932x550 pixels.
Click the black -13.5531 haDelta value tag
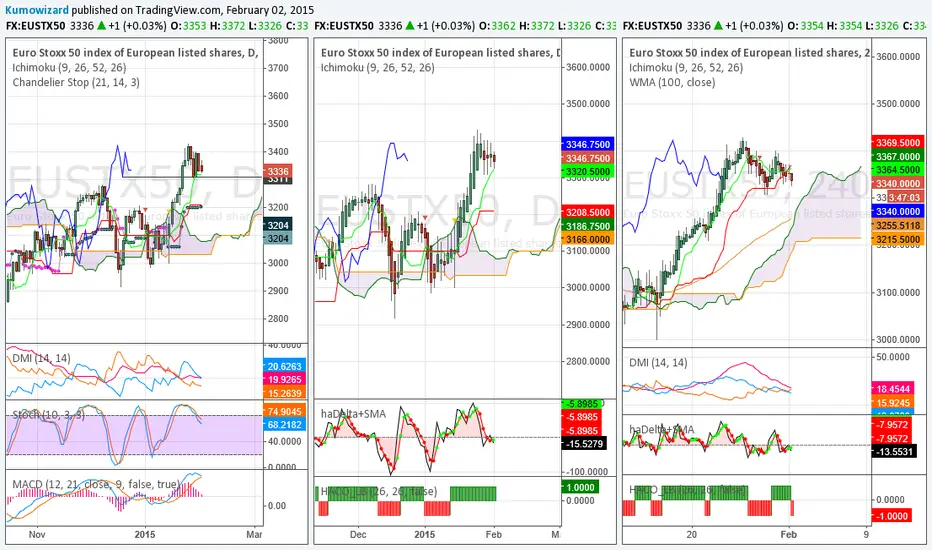tap(893, 452)
